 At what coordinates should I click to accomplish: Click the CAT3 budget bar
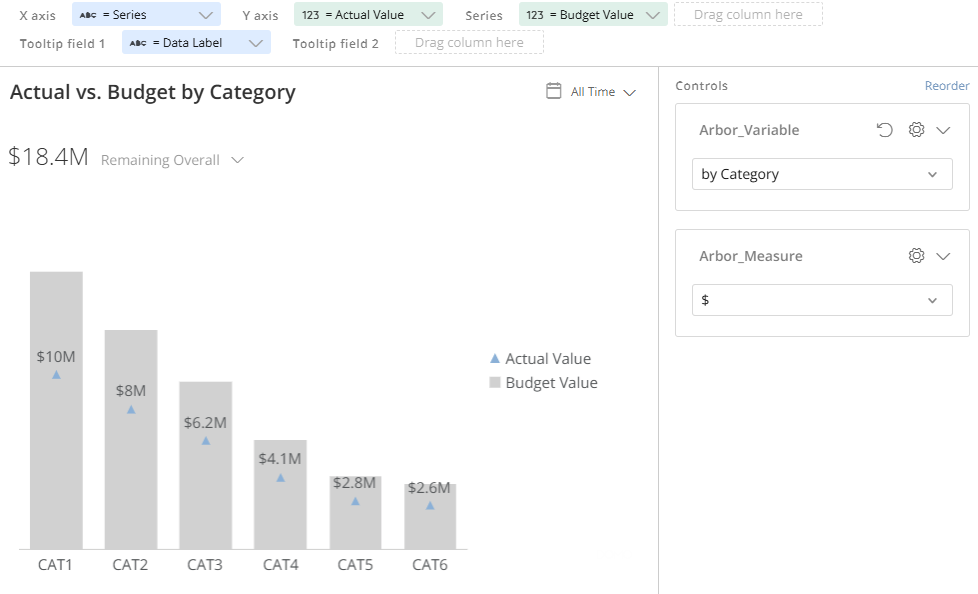click(206, 465)
